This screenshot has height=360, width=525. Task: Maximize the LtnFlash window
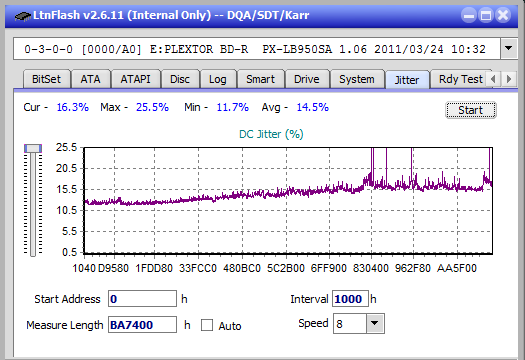pyautogui.click(x=486, y=15)
